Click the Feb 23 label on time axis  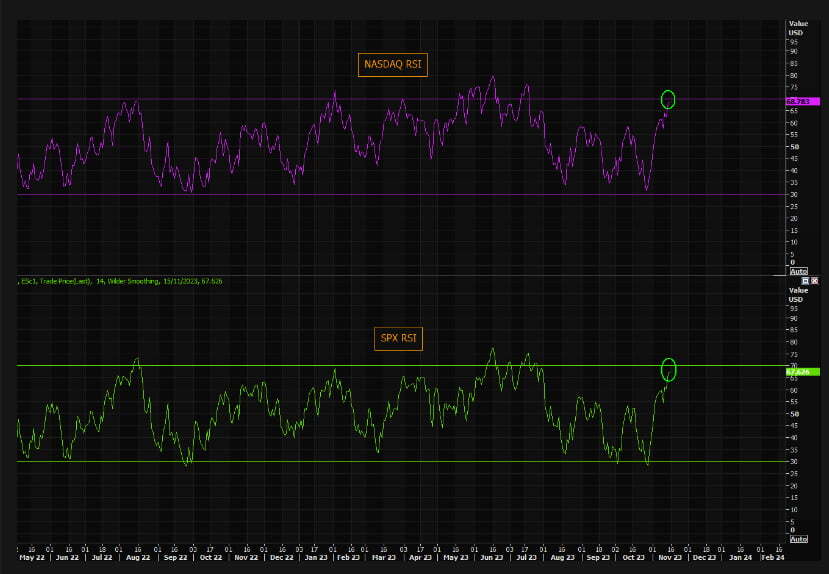349,558
